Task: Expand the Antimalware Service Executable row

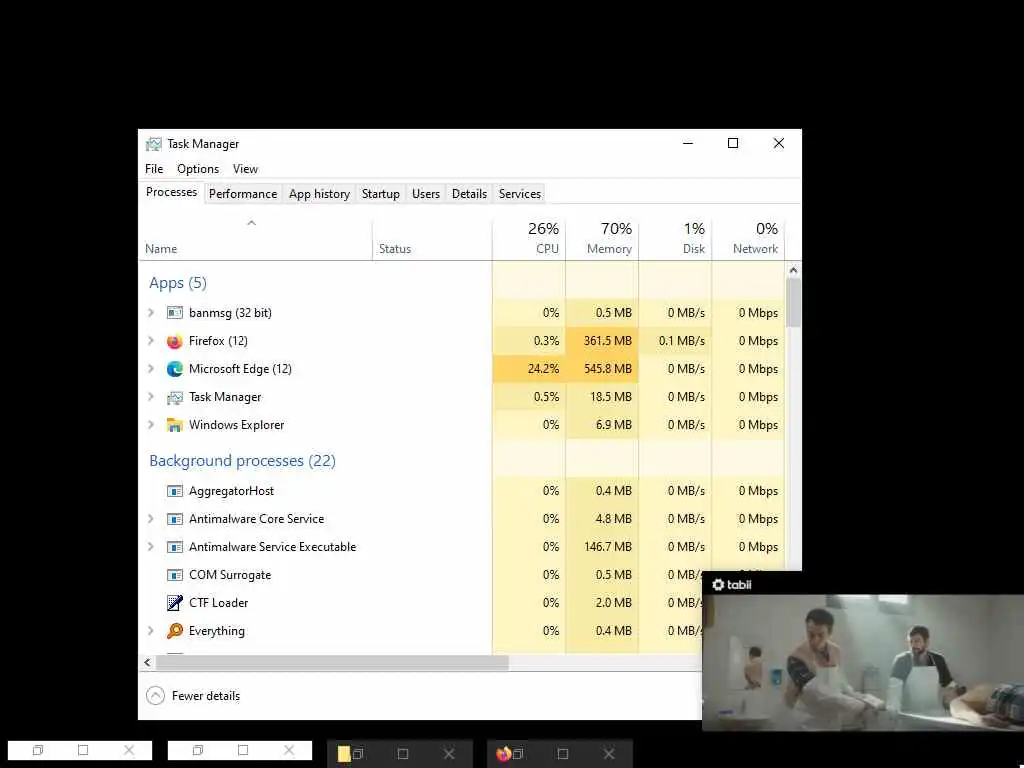Action: point(151,547)
